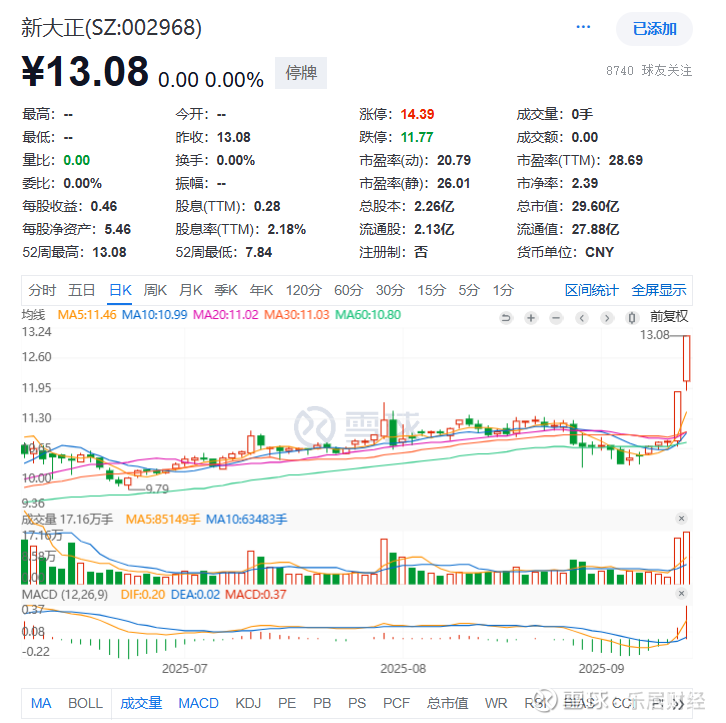Reset chart view with undo arrow icon
Screen dimensions: 726x723
click(506, 318)
